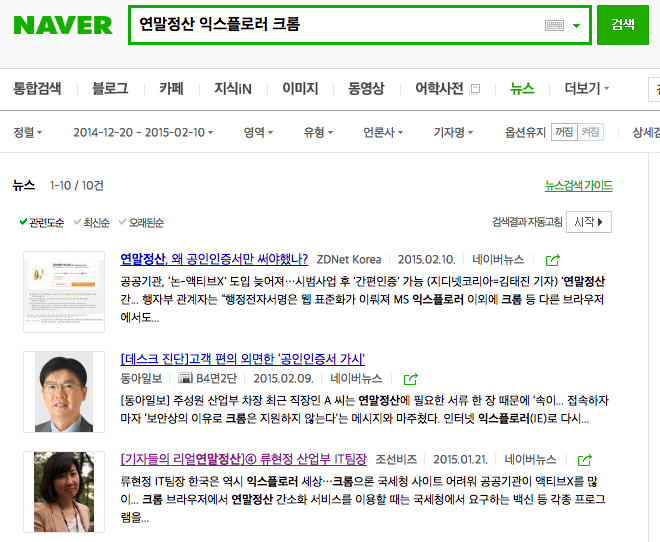This screenshot has height=542, width=660.
Task: Click share icon next to ZDNet Korea article
Action: pyautogui.click(x=553, y=260)
